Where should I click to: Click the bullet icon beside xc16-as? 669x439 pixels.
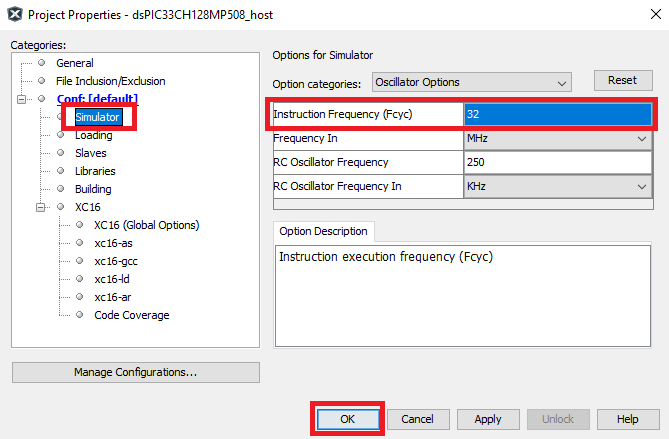click(x=79, y=243)
